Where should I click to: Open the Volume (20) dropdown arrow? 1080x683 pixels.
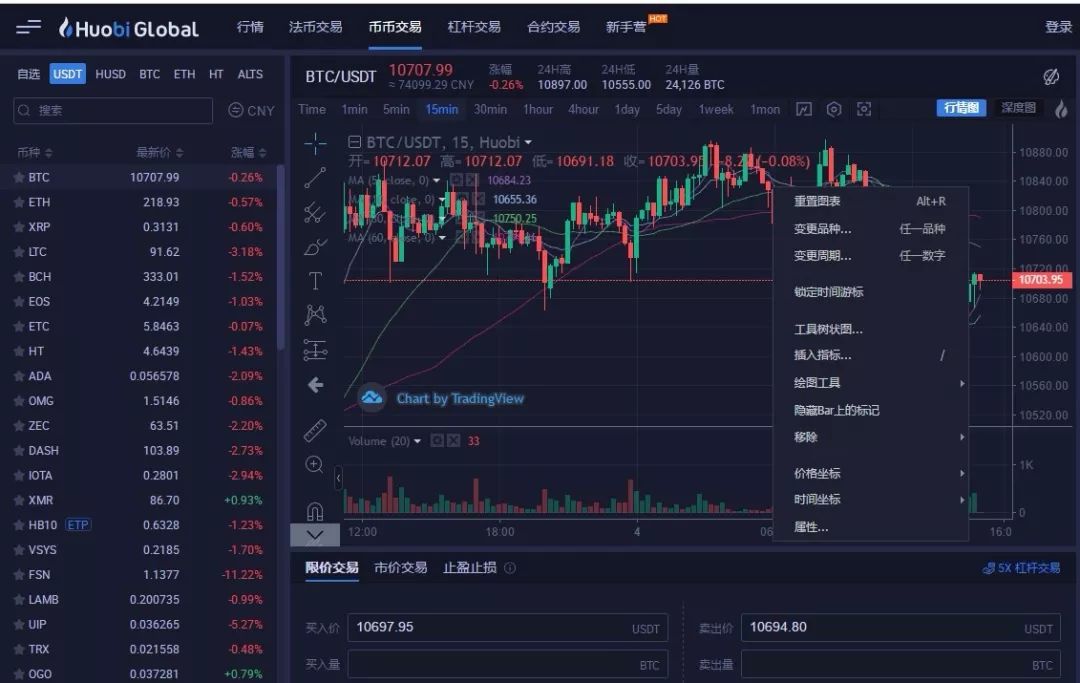[x=417, y=441]
